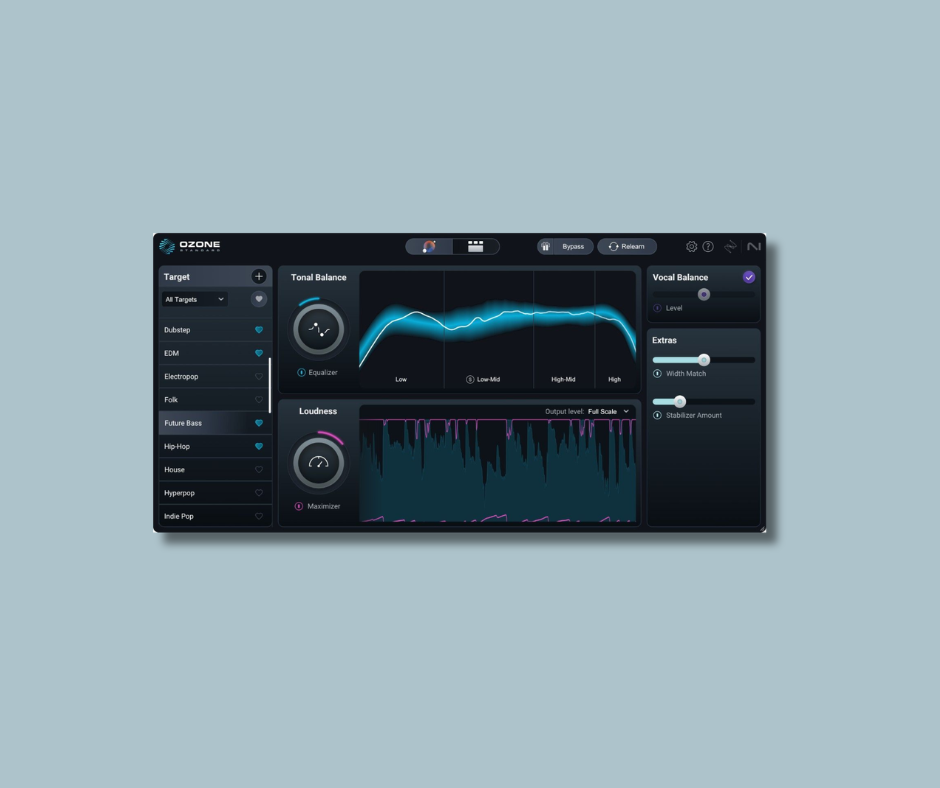Viewport: 940px width, 788px height.
Task: Switch to the modules detailed view
Action: (475, 246)
